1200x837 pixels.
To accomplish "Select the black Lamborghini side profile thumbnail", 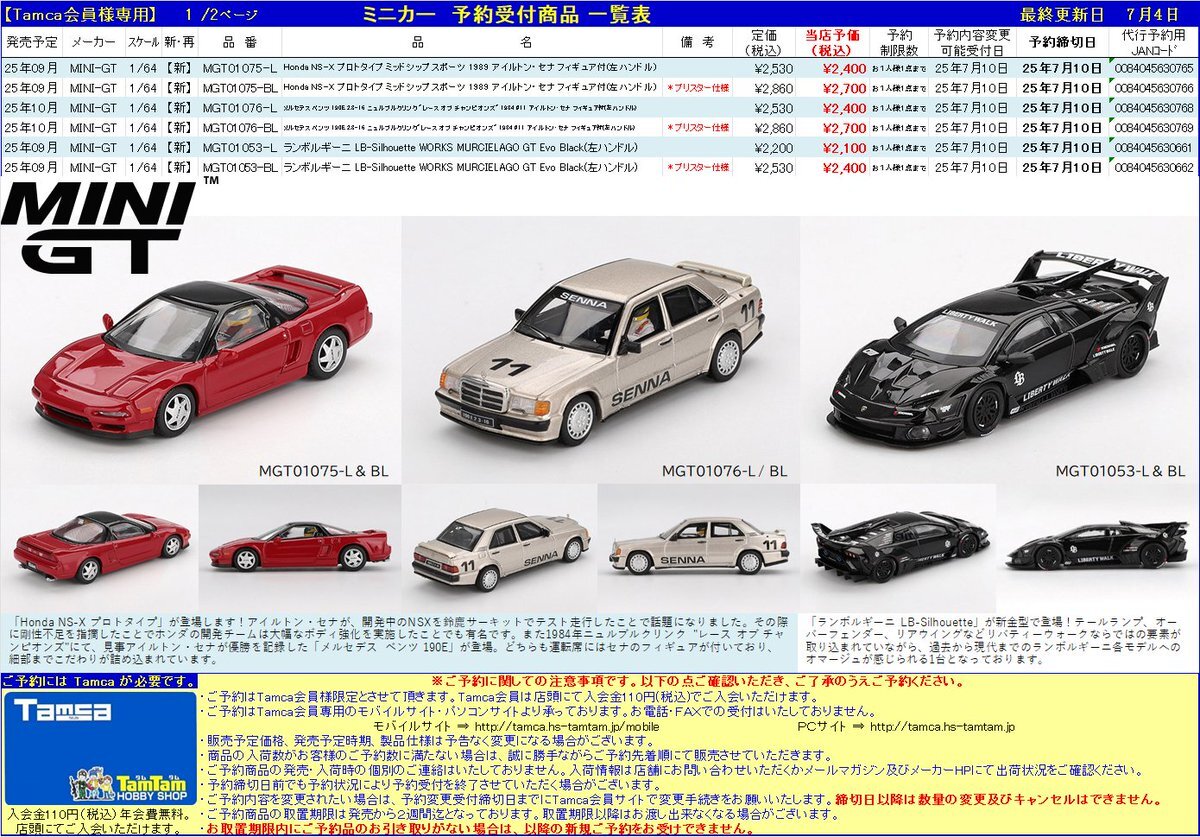I will pos(1098,548).
